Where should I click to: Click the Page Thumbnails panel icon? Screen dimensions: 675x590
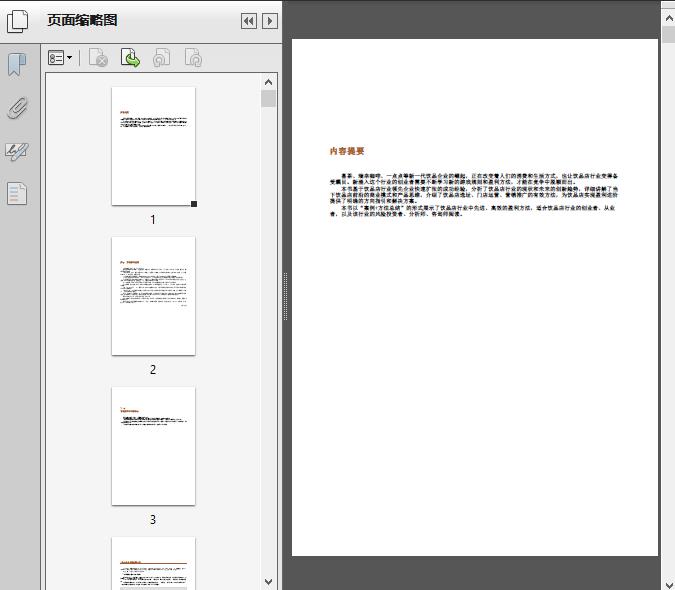pyautogui.click(x=18, y=21)
